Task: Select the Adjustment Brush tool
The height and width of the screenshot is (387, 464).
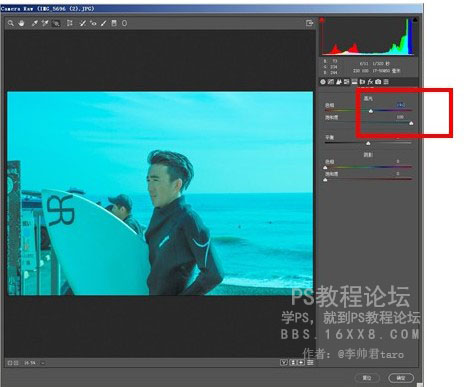Action: tap(104, 23)
